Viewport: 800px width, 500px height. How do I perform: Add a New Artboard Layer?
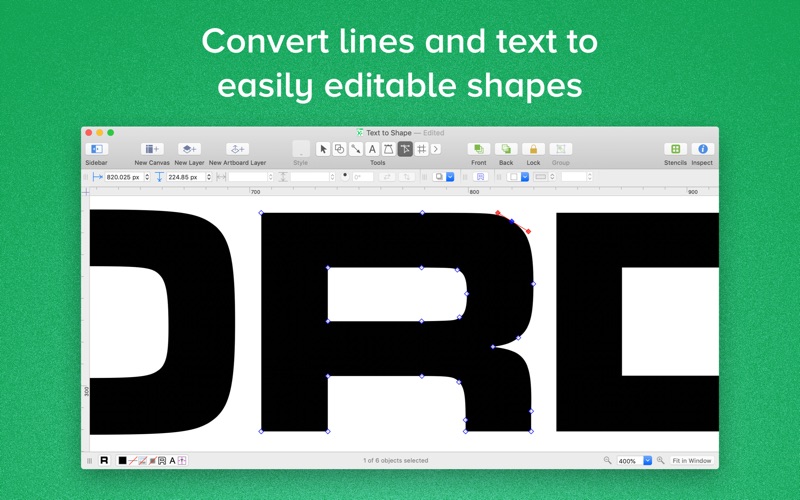(237, 149)
